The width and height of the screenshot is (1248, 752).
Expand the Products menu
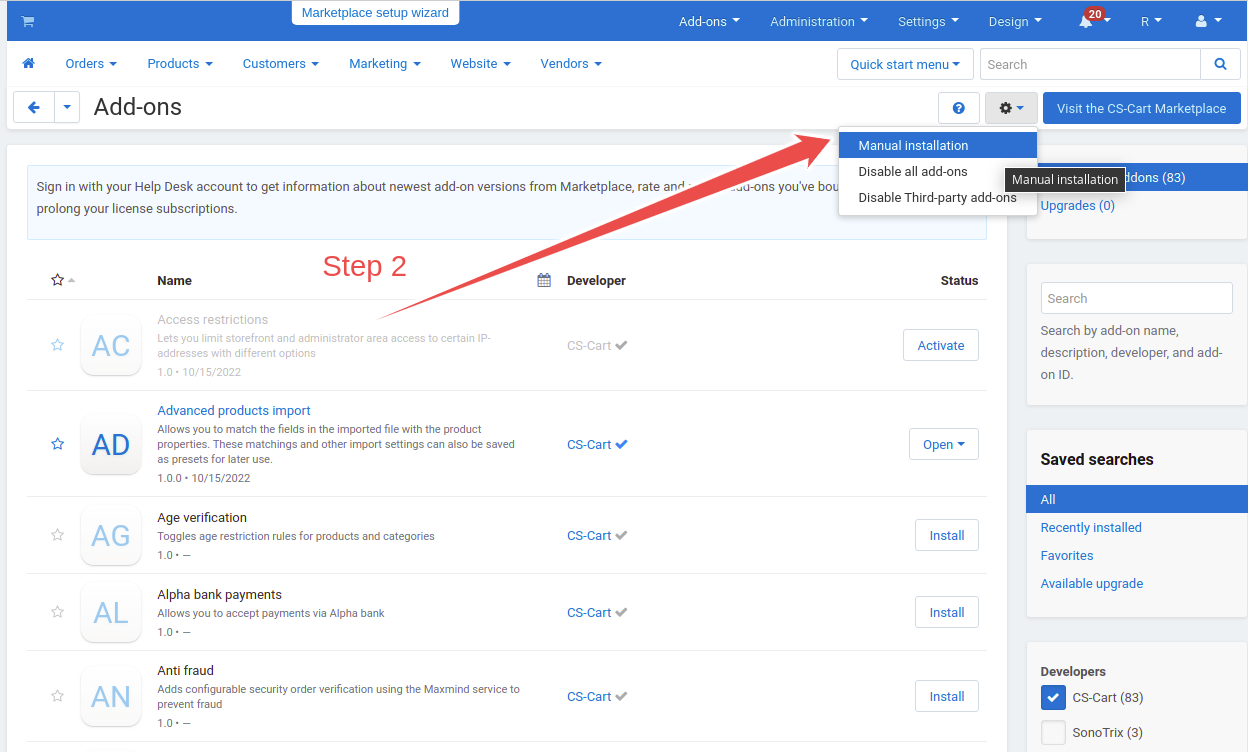(179, 63)
